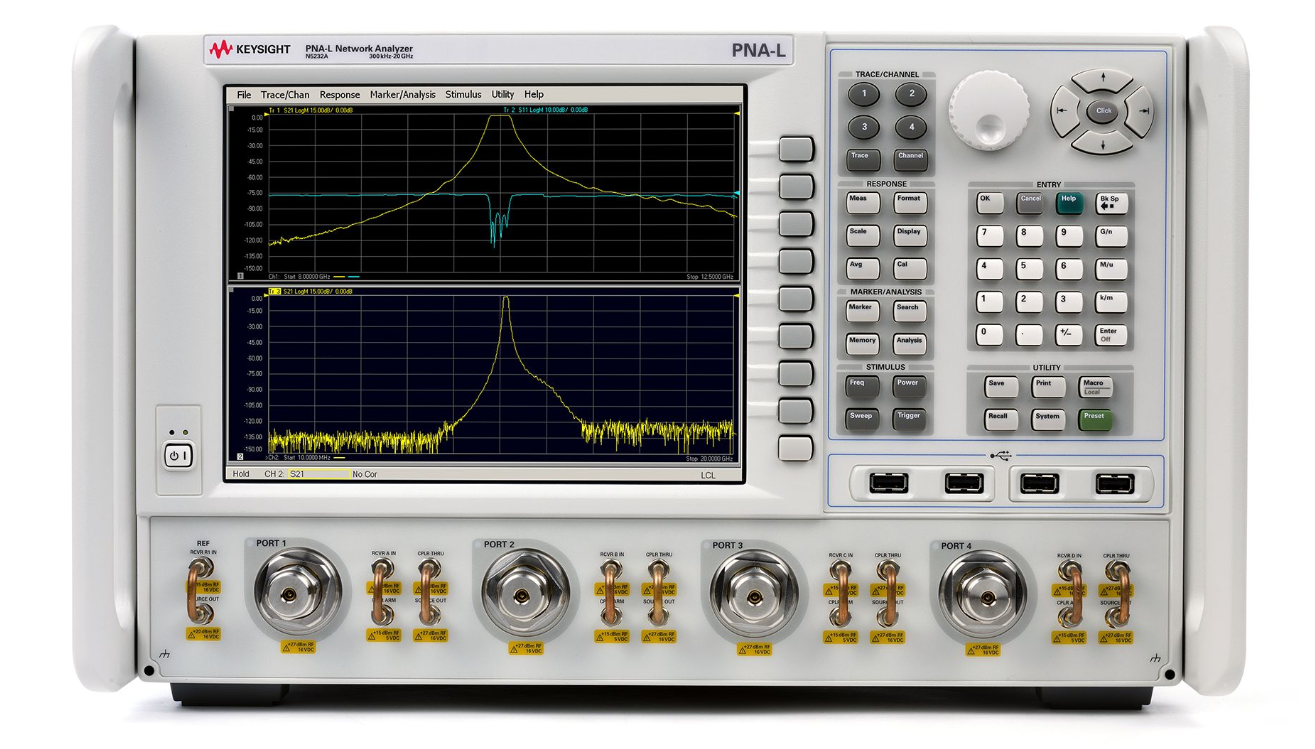This screenshot has height=749, width=1315.
Task: Click the +/- sign key
Action: click(x=1070, y=335)
